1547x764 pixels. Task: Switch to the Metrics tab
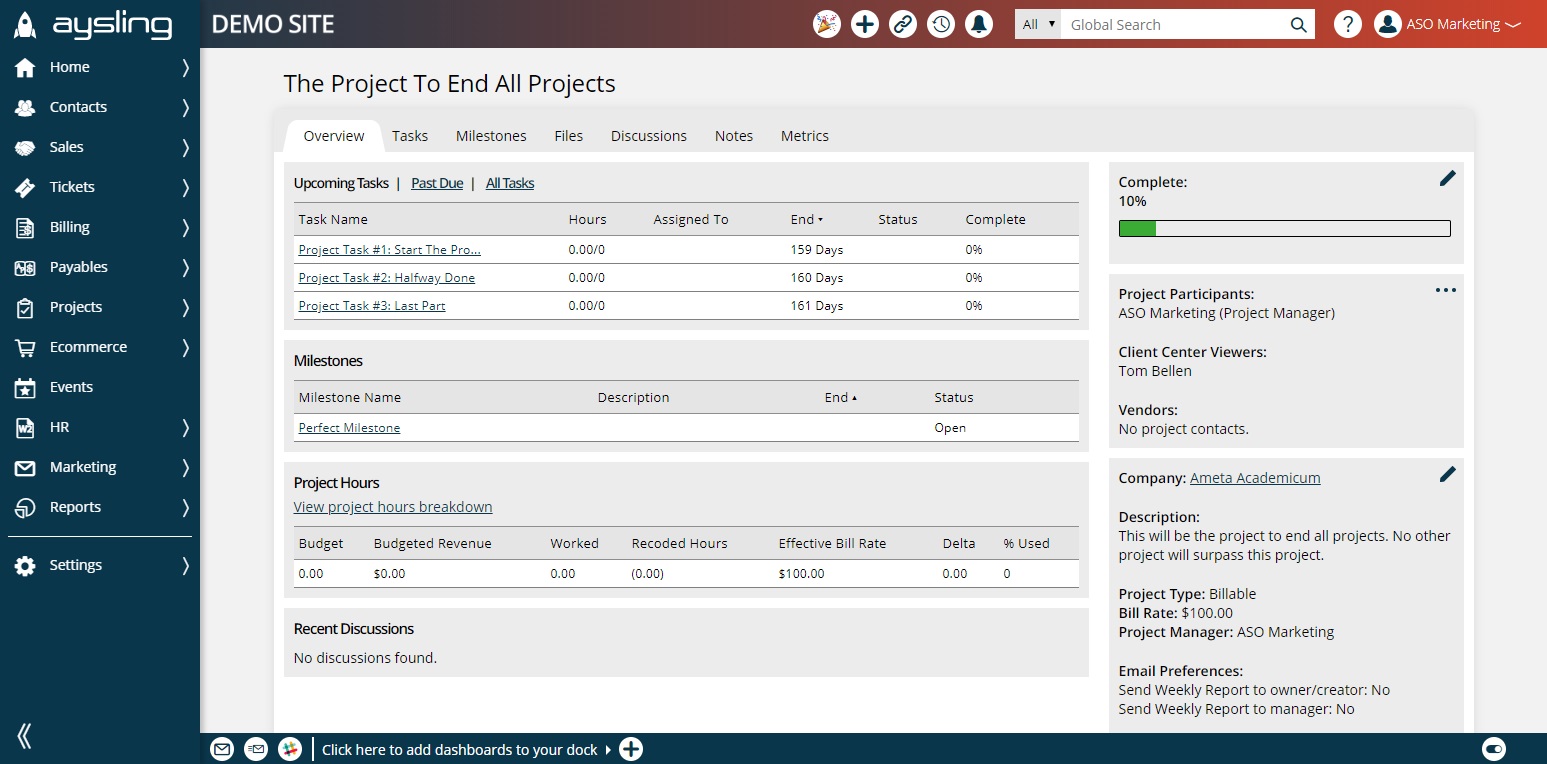coord(805,136)
